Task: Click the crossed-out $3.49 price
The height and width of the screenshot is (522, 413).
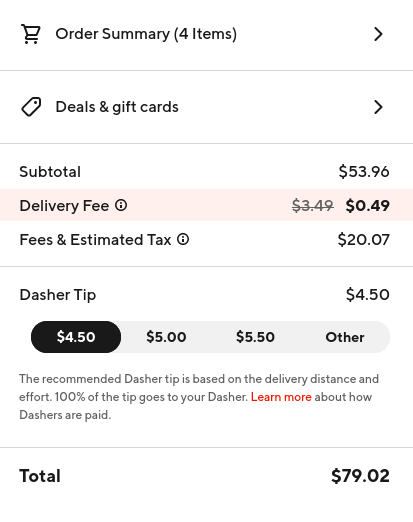Action: (x=313, y=205)
